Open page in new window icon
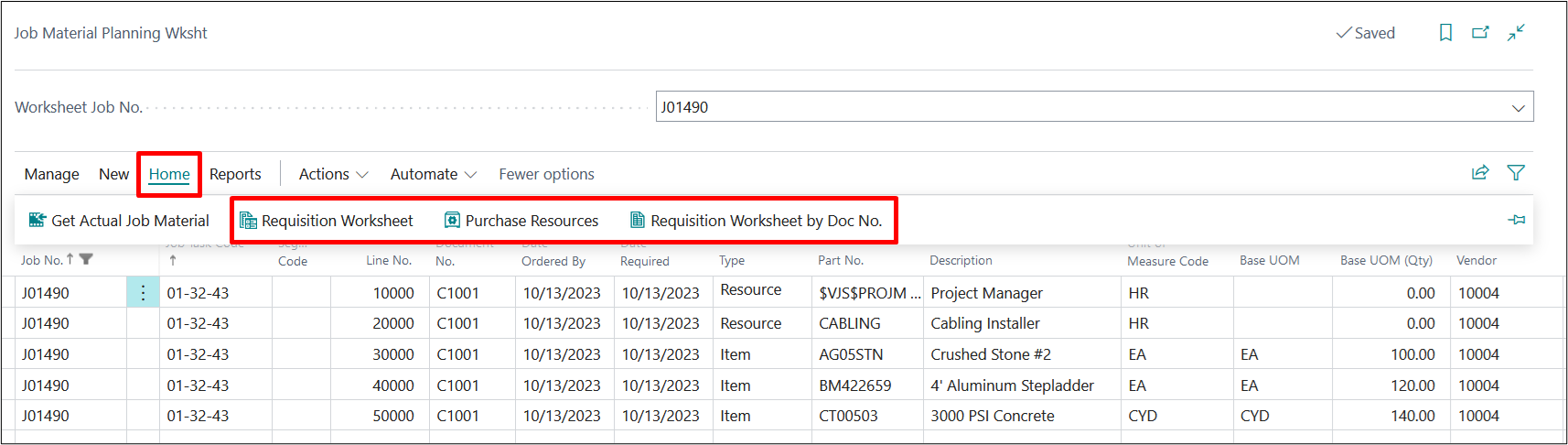Image resolution: width=1568 pixels, height=445 pixels. [1480, 33]
